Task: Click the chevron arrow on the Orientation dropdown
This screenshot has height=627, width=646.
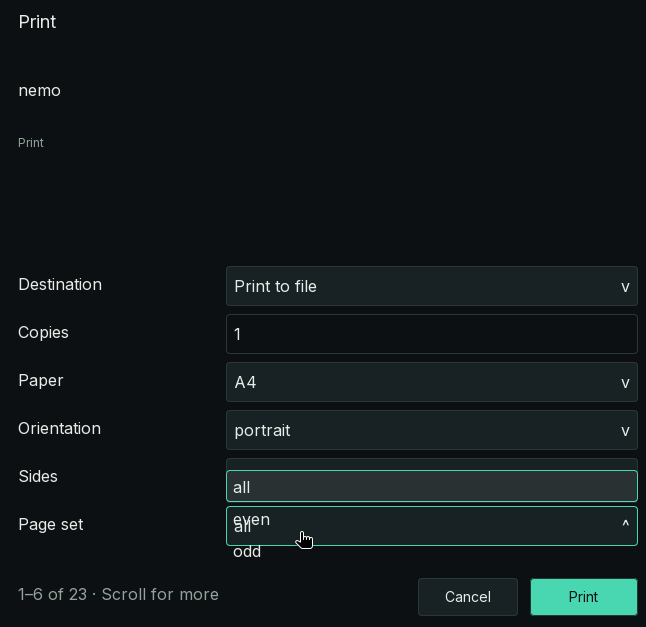Action: [x=625, y=431]
